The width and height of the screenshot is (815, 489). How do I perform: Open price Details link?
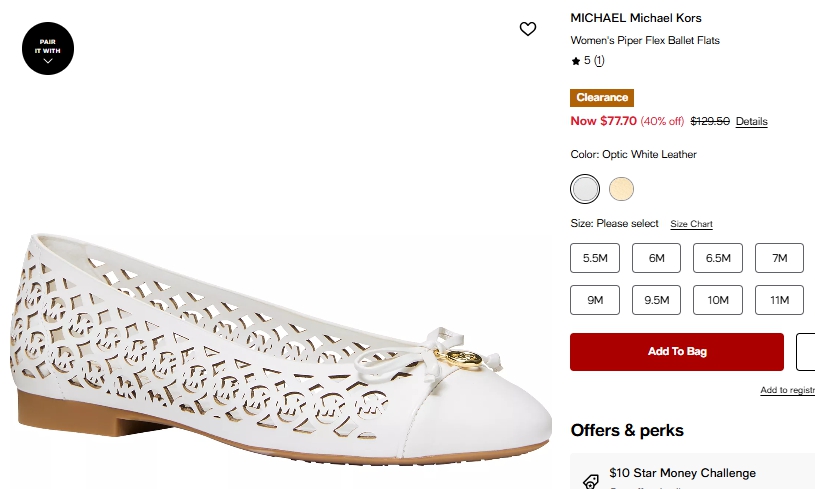(x=751, y=122)
